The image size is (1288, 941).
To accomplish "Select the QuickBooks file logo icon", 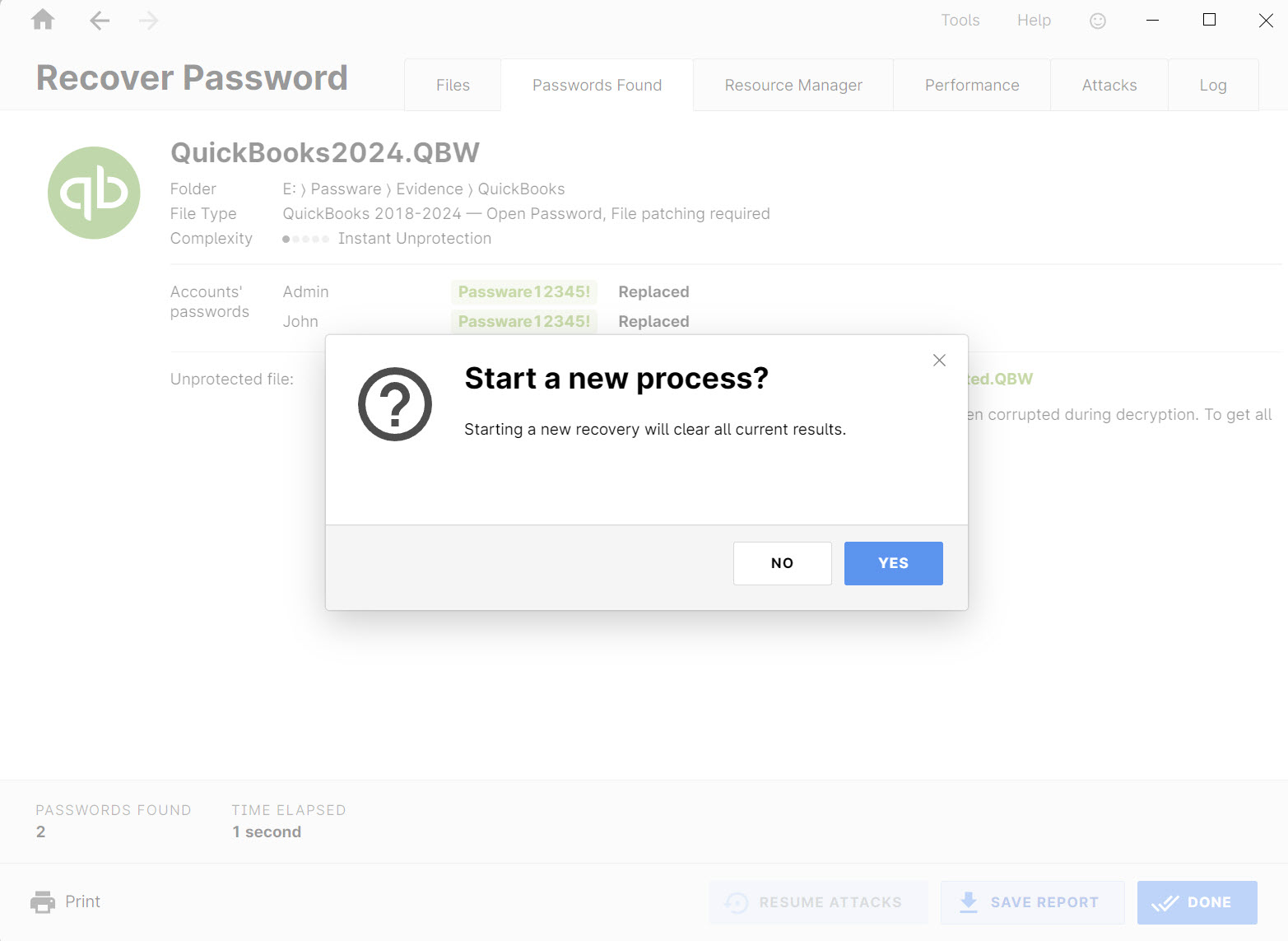I will coord(94,192).
